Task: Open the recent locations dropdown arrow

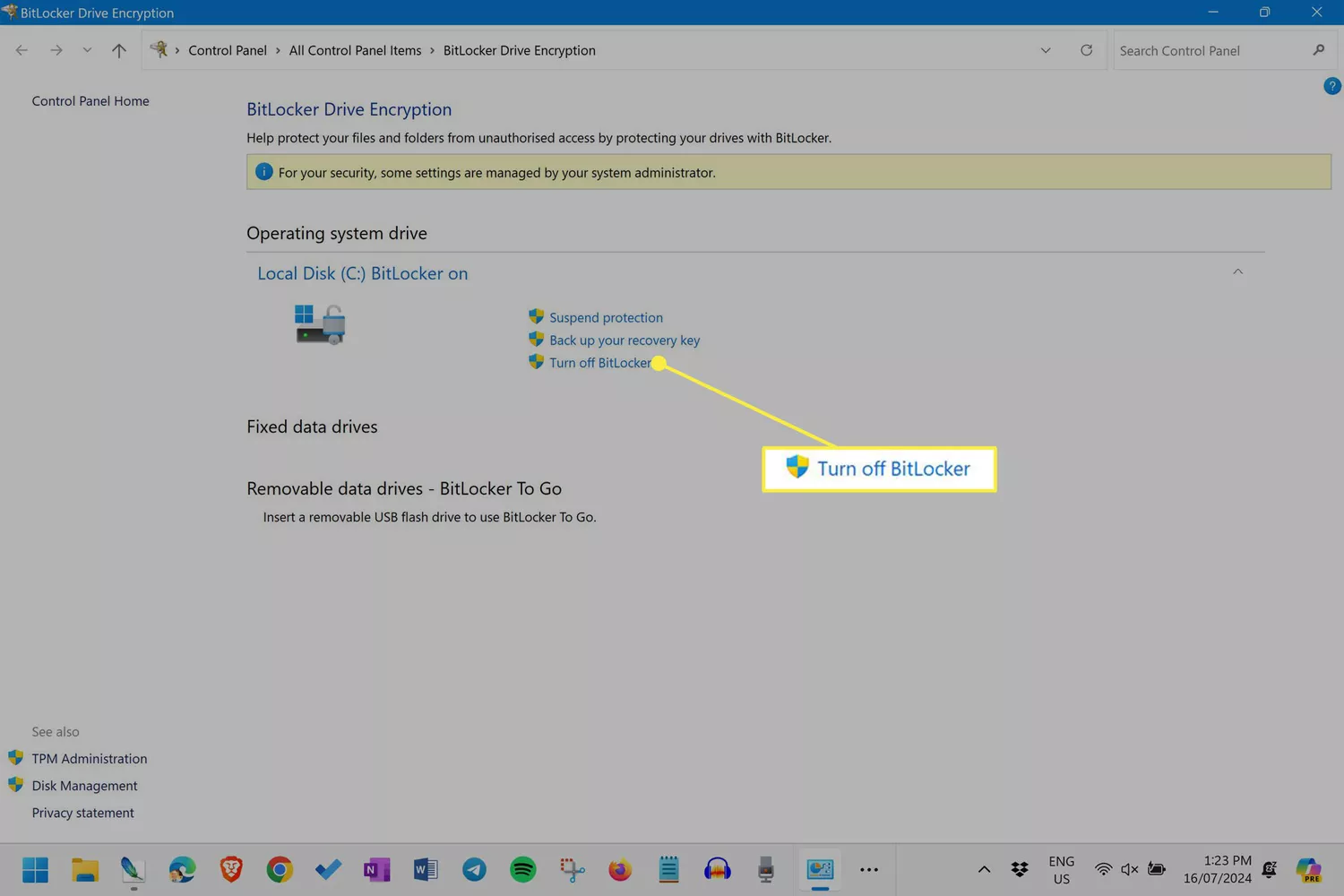Action: coord(87,50)
